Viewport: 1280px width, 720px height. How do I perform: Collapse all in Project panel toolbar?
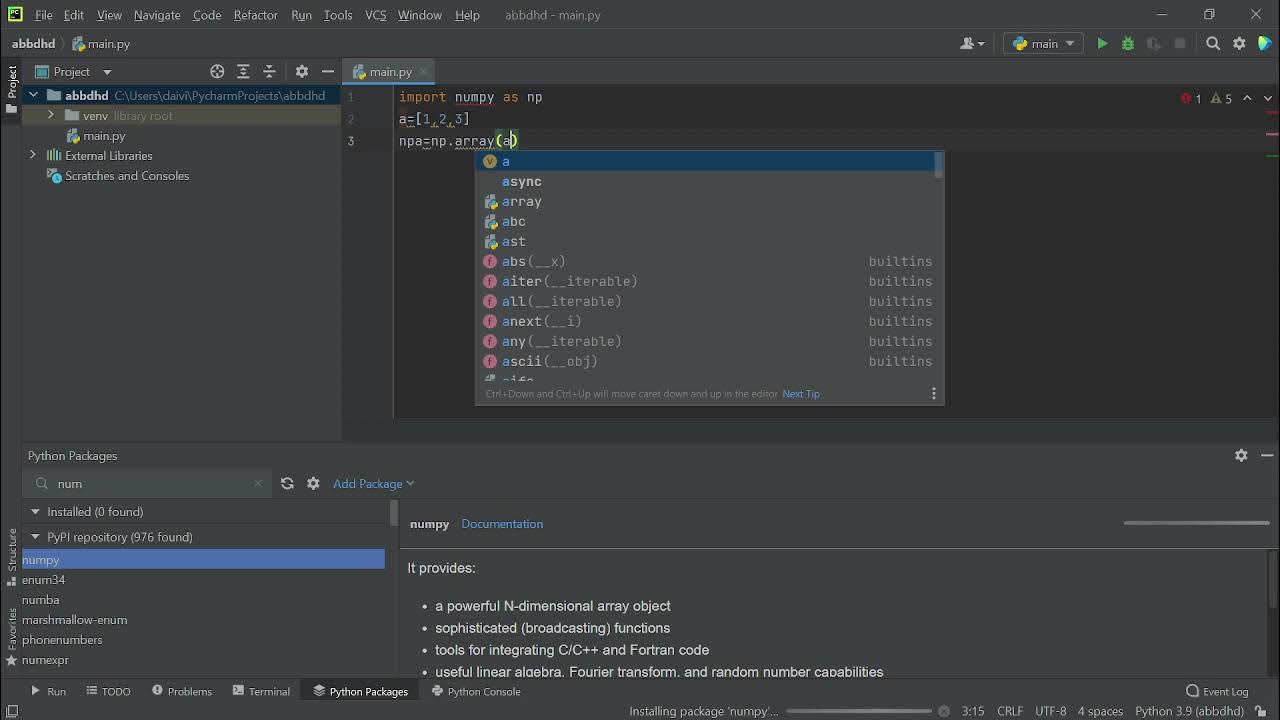tap(269, 72)
